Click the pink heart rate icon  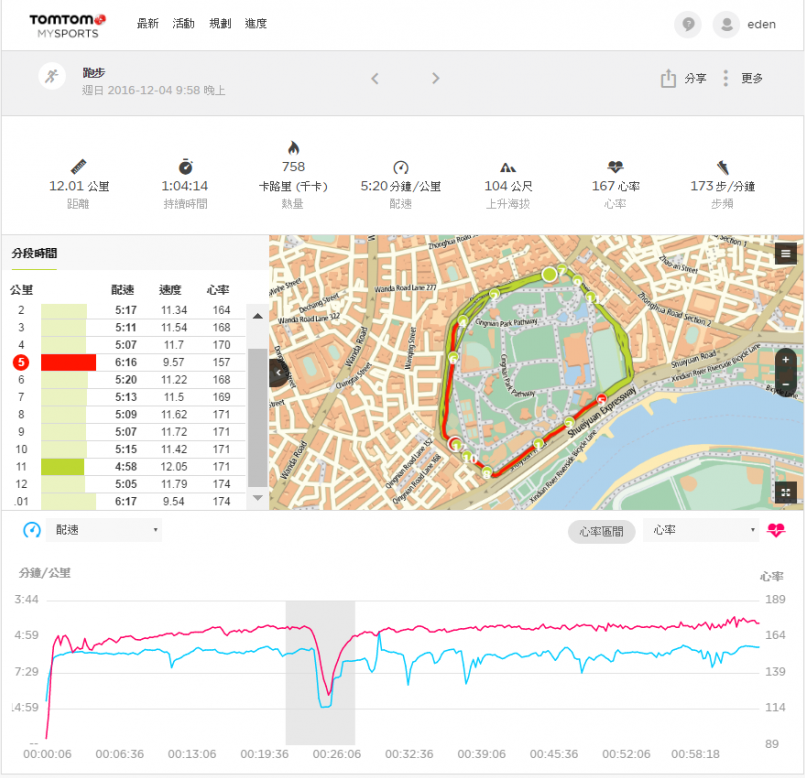[x=776, y=531]
